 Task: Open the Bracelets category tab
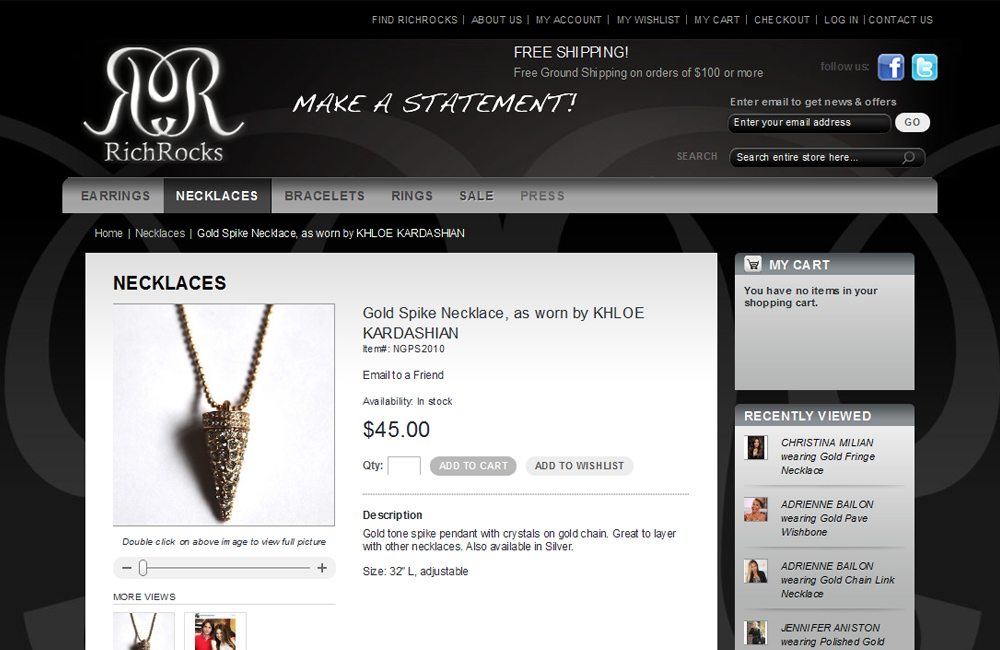tap(325, 196)
